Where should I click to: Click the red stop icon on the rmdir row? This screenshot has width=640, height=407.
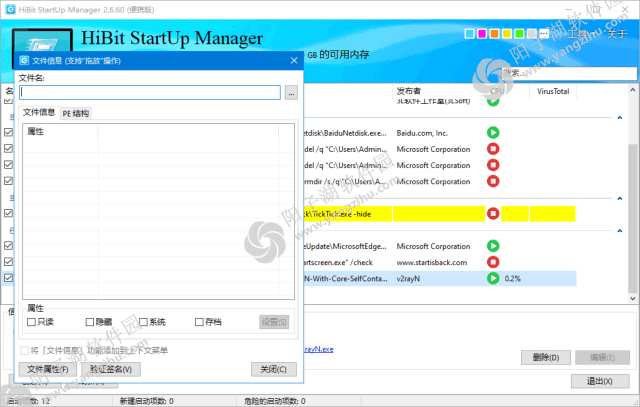point(493,181)
